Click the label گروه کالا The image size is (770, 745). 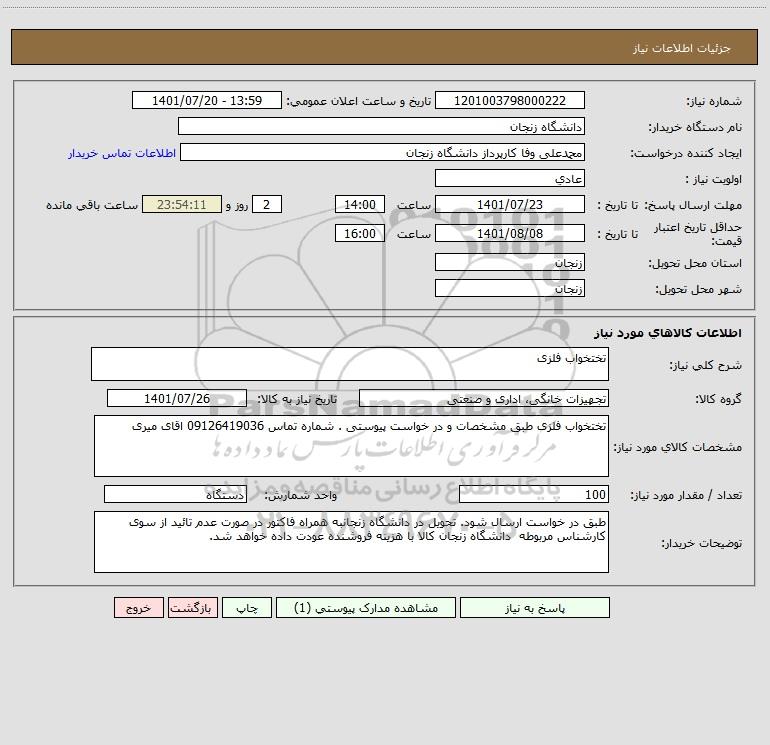(x=718, y=399)
